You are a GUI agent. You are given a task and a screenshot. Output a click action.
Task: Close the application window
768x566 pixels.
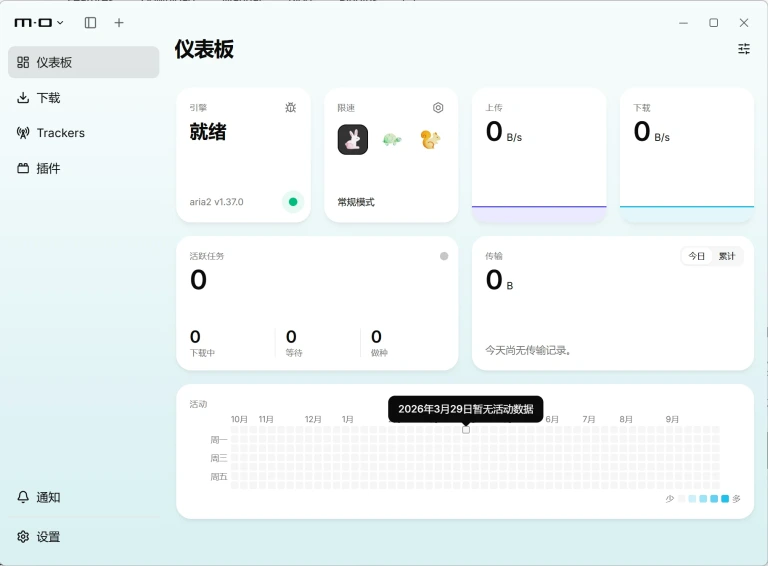(744, 23)
